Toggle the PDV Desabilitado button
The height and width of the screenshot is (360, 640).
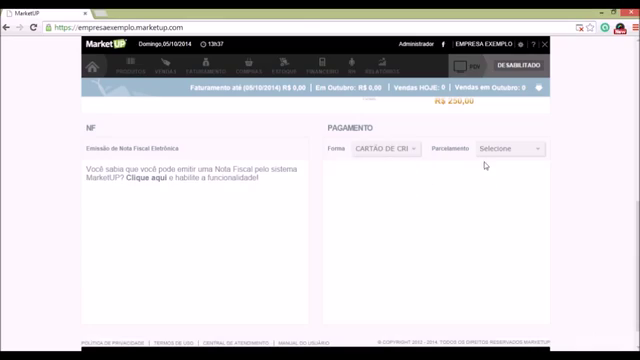click(x=518, y=65)
